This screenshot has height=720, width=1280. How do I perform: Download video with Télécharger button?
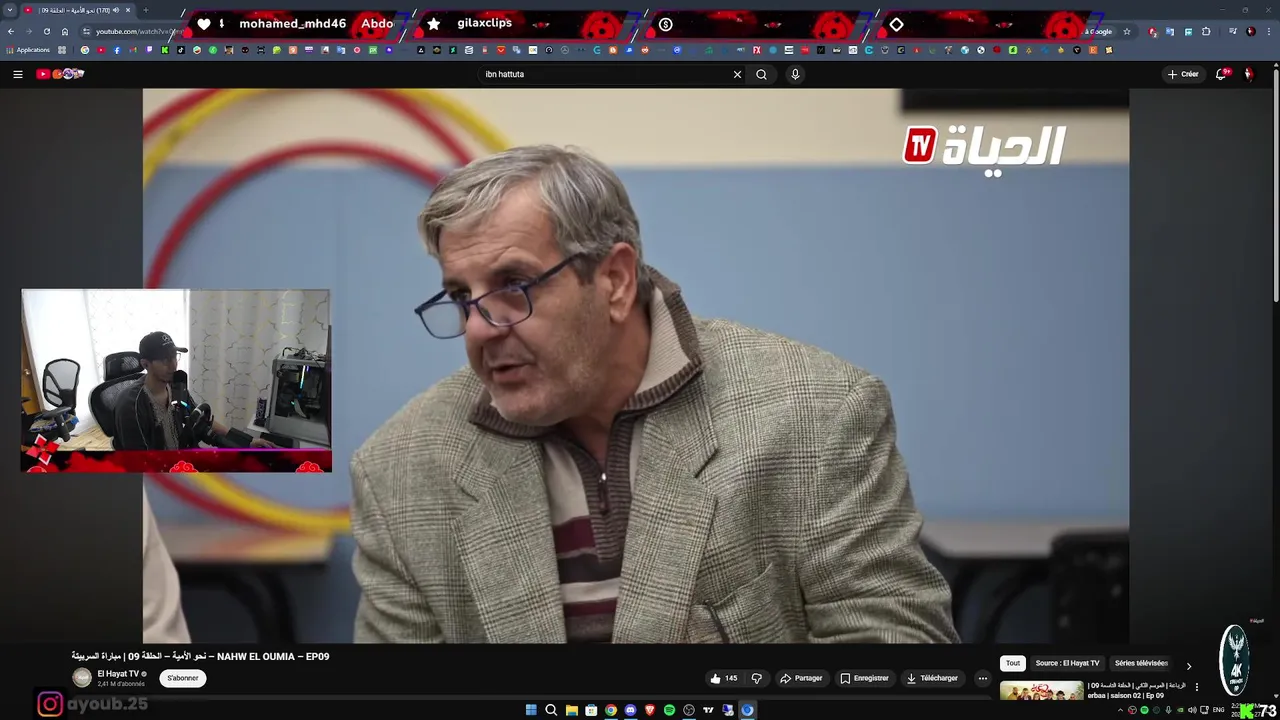coord(932,678)
